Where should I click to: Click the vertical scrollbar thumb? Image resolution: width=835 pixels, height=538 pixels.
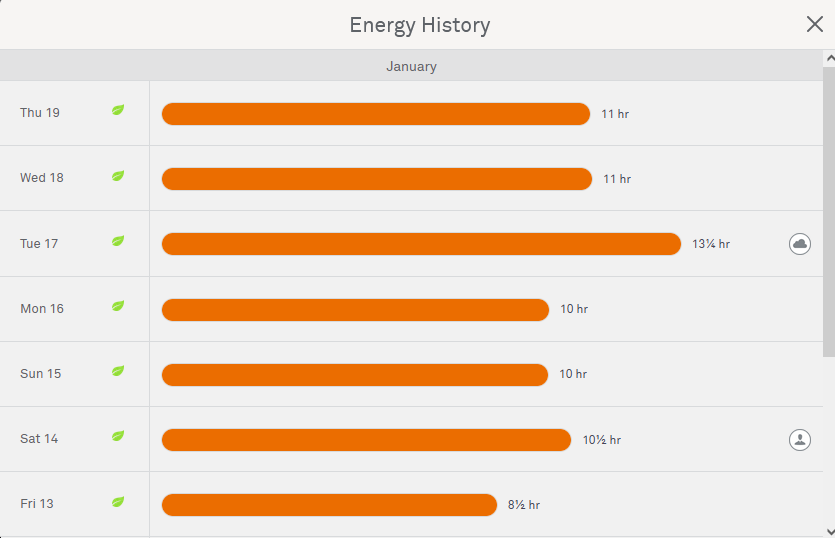(x=828, y=205)
